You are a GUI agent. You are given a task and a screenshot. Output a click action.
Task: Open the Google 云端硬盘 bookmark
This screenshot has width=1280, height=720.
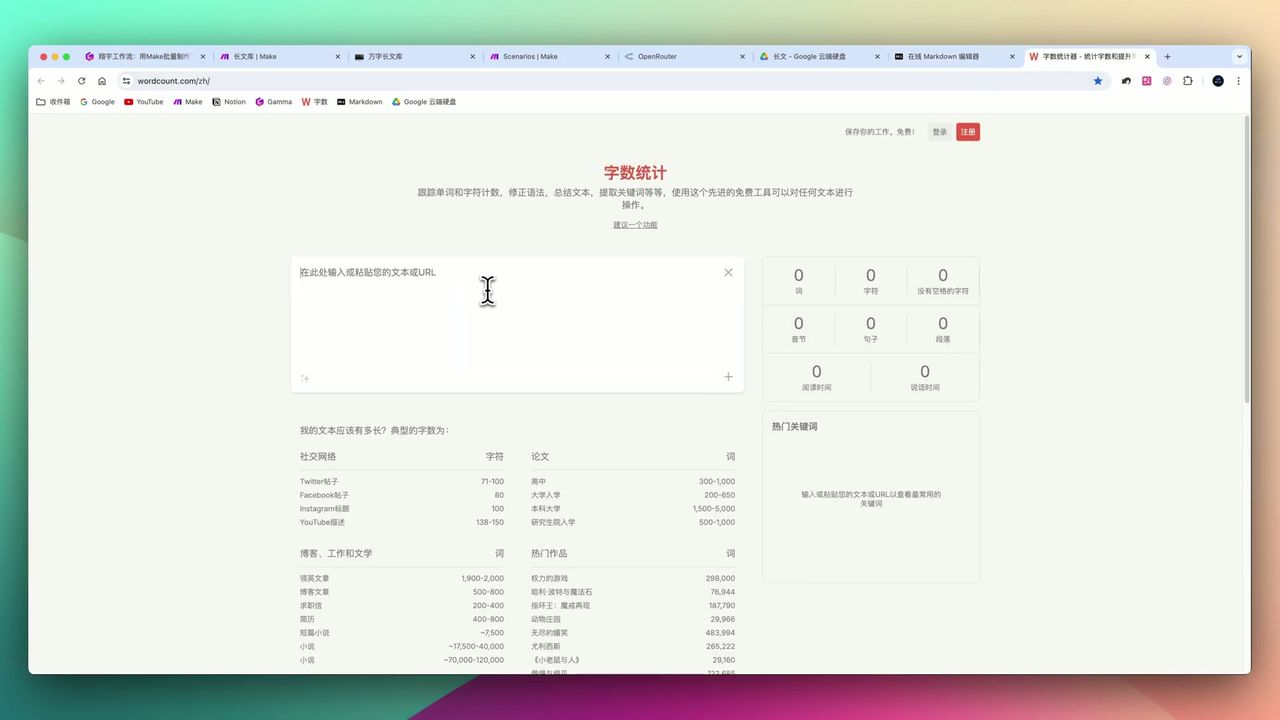(424, 101)
